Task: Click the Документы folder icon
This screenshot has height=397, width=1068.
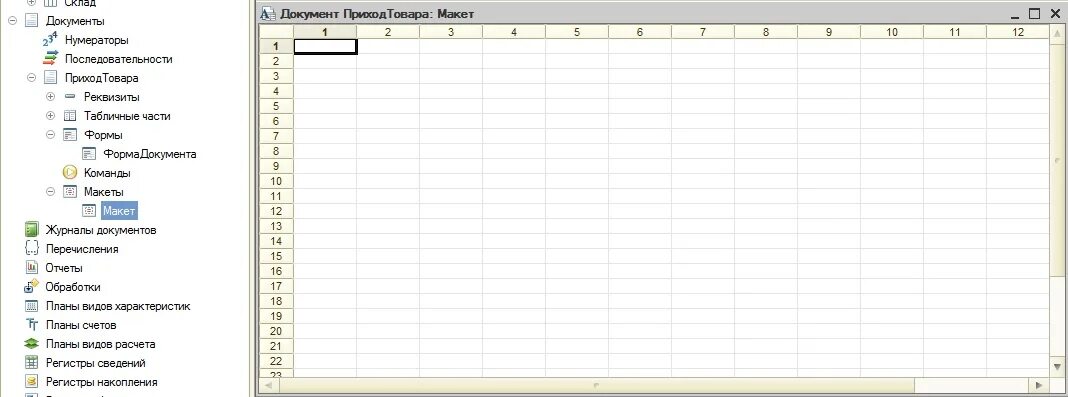Action: [x=31, y=21]
